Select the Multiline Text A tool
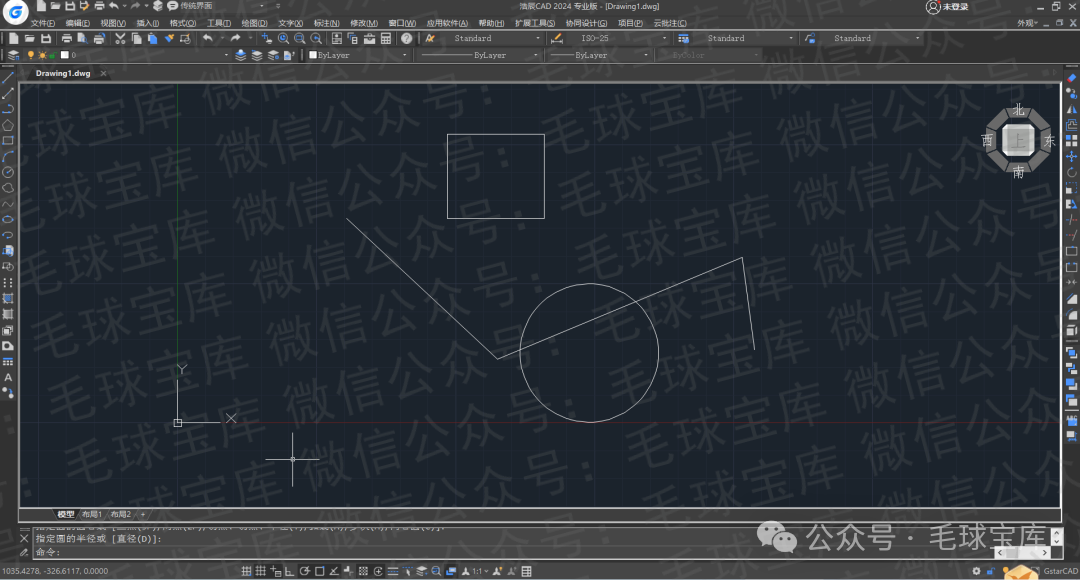Screen dimensions: 1080x580 click(x=8, y=377)
